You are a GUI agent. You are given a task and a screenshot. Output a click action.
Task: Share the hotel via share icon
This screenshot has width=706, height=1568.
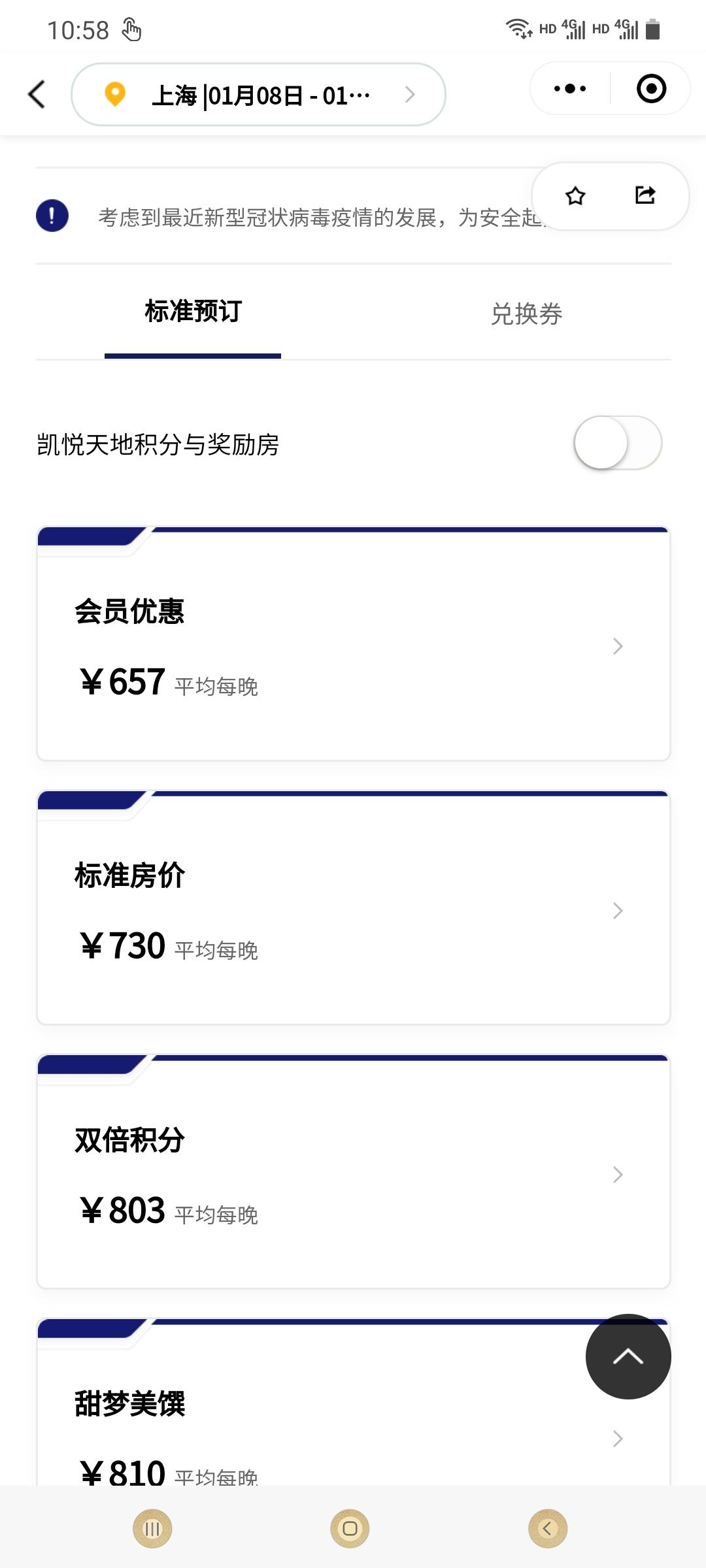click(645, 195)
